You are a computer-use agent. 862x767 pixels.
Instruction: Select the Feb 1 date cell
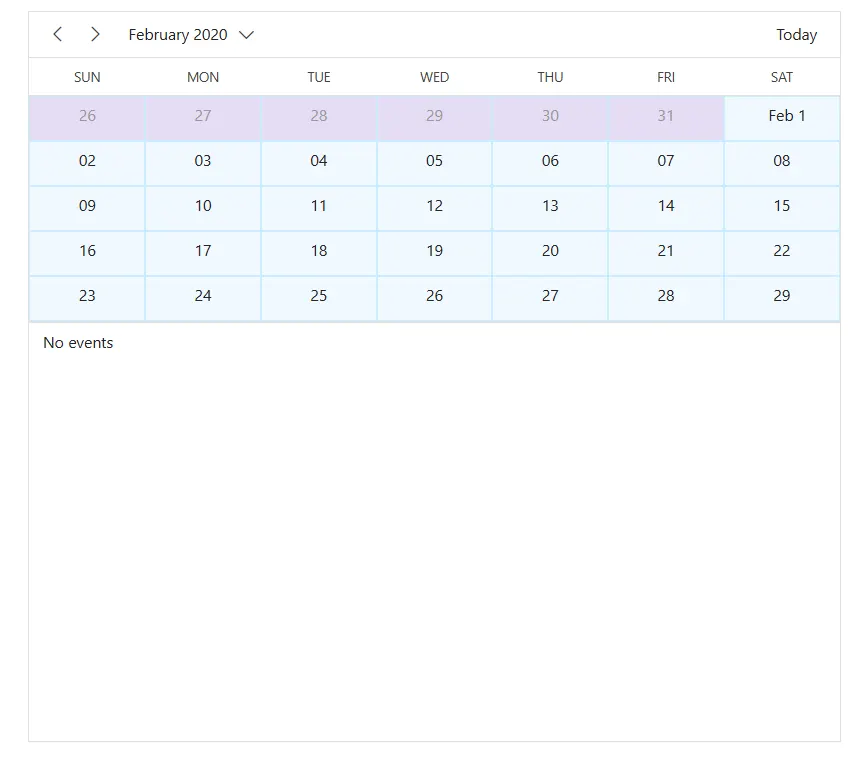[782, 118]
